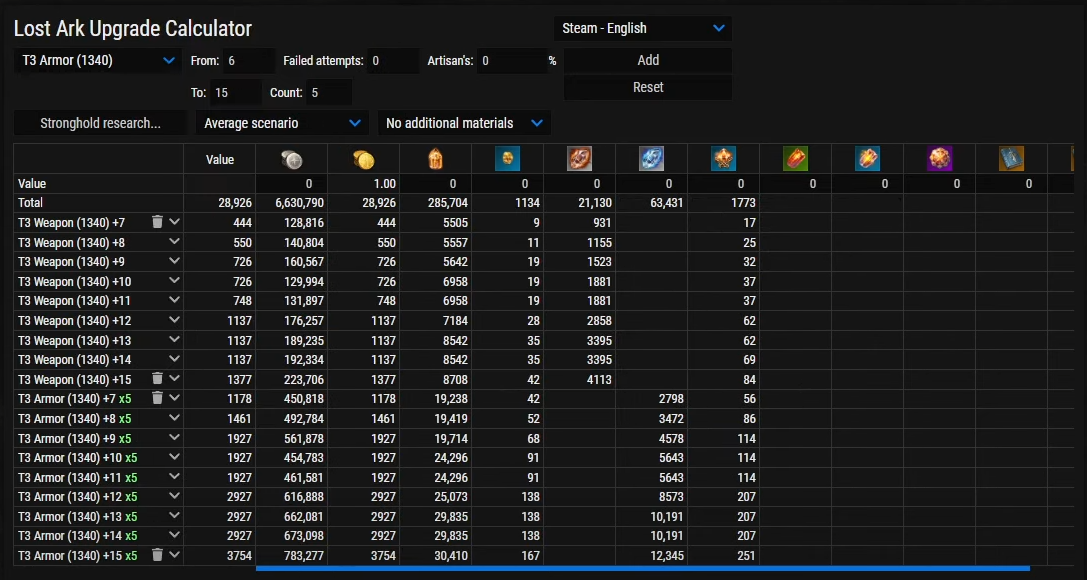Click the red destruction stone column icon
This screenshot has height=580, width=1087.
(x=580, y=159)
